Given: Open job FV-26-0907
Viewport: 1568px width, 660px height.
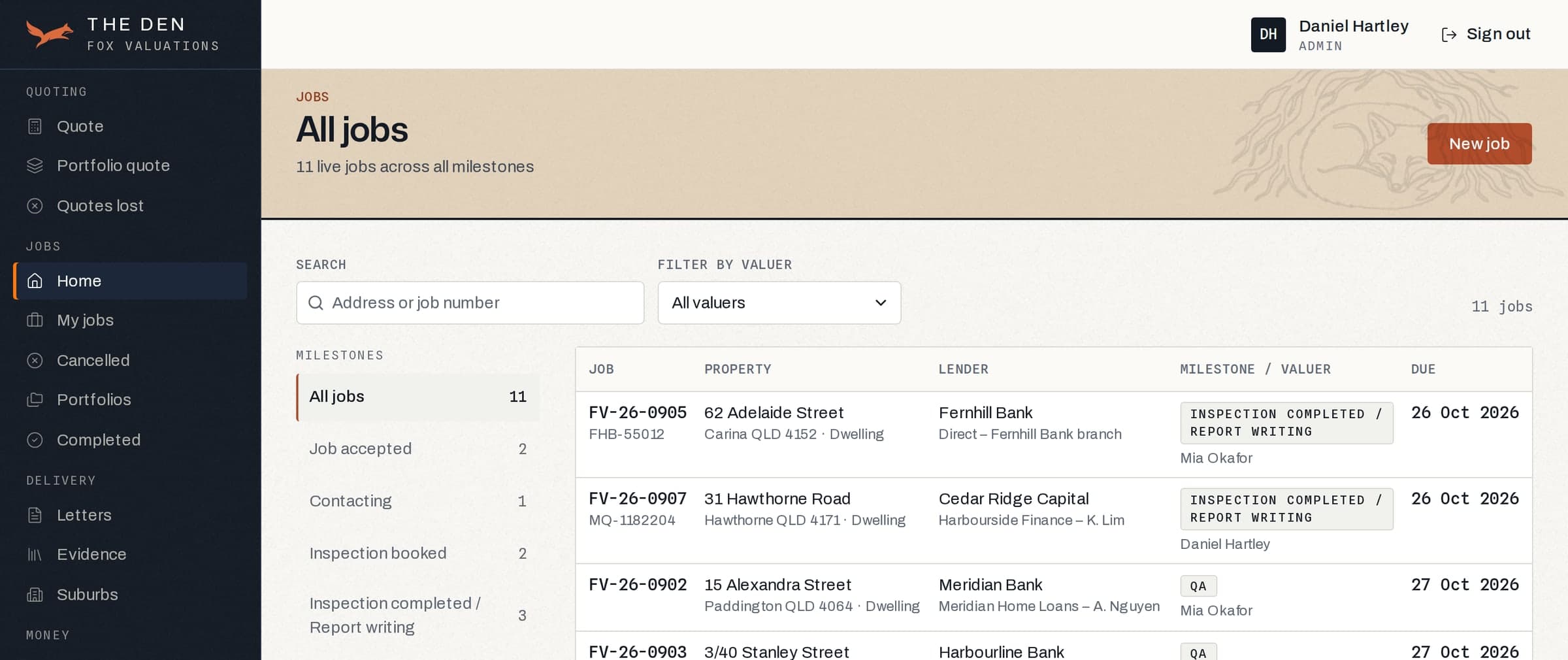Looking at the screenshot, I should click(637, 499).
